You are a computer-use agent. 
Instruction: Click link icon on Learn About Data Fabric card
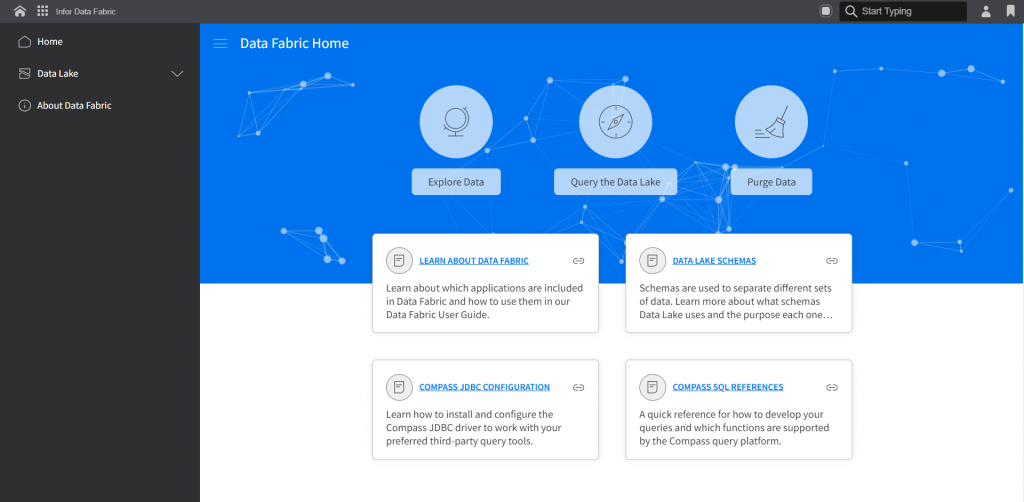coord(578,261)
